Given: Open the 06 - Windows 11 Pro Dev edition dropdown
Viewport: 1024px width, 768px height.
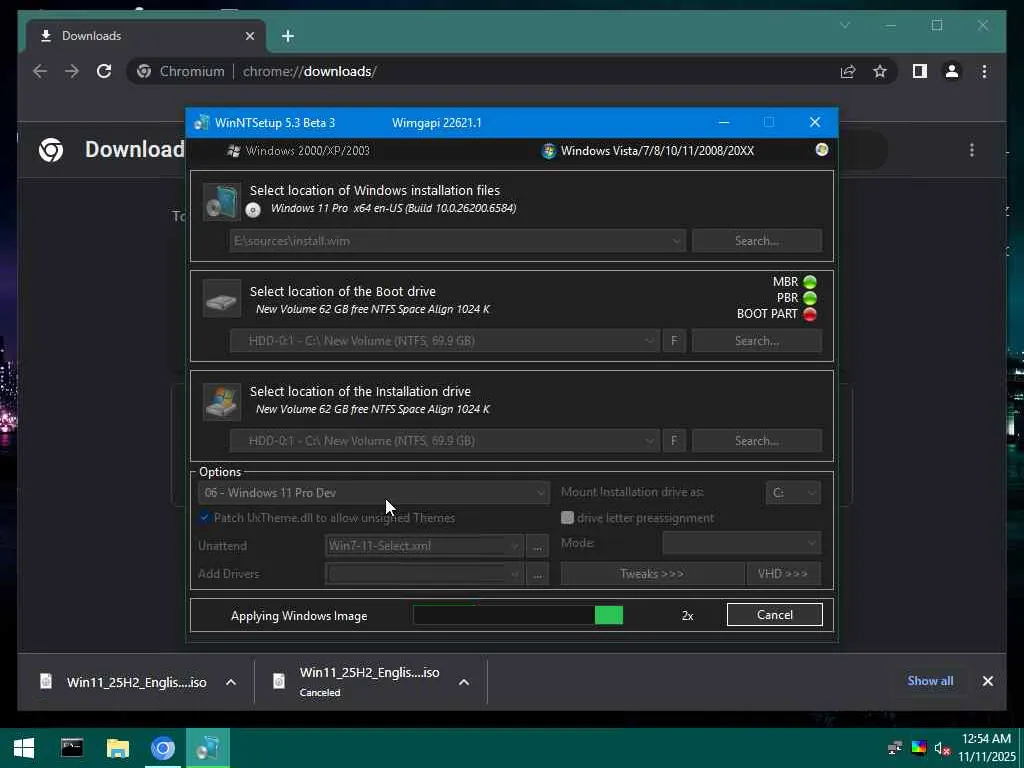Looking at the screenshot, I should click(x=373, y=493).
